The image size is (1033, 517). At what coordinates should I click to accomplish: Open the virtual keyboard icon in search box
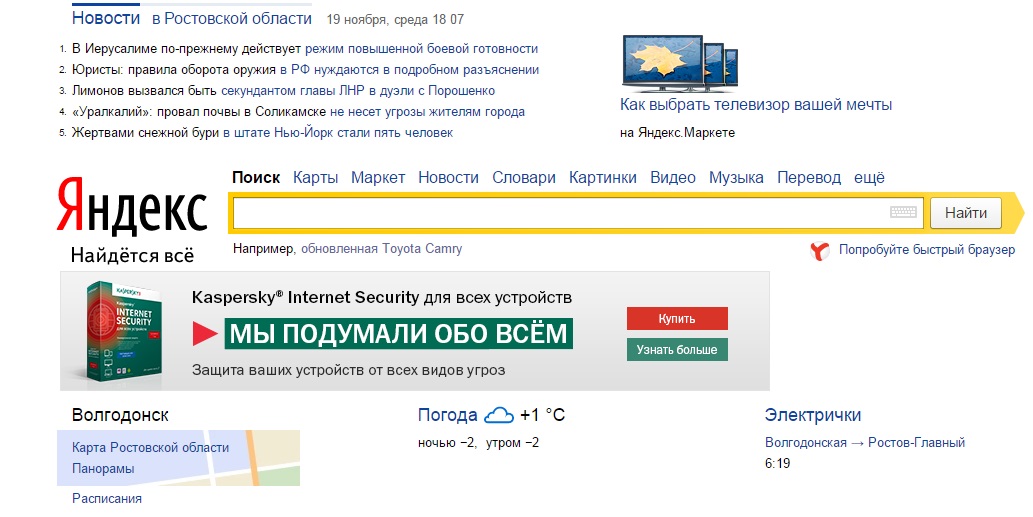tap(903, 212)
